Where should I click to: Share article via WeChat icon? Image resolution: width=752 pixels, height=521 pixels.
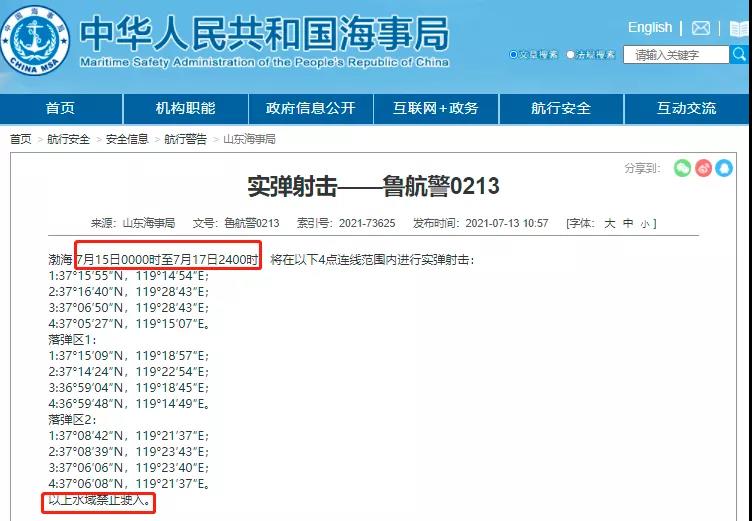click(682, 168)
